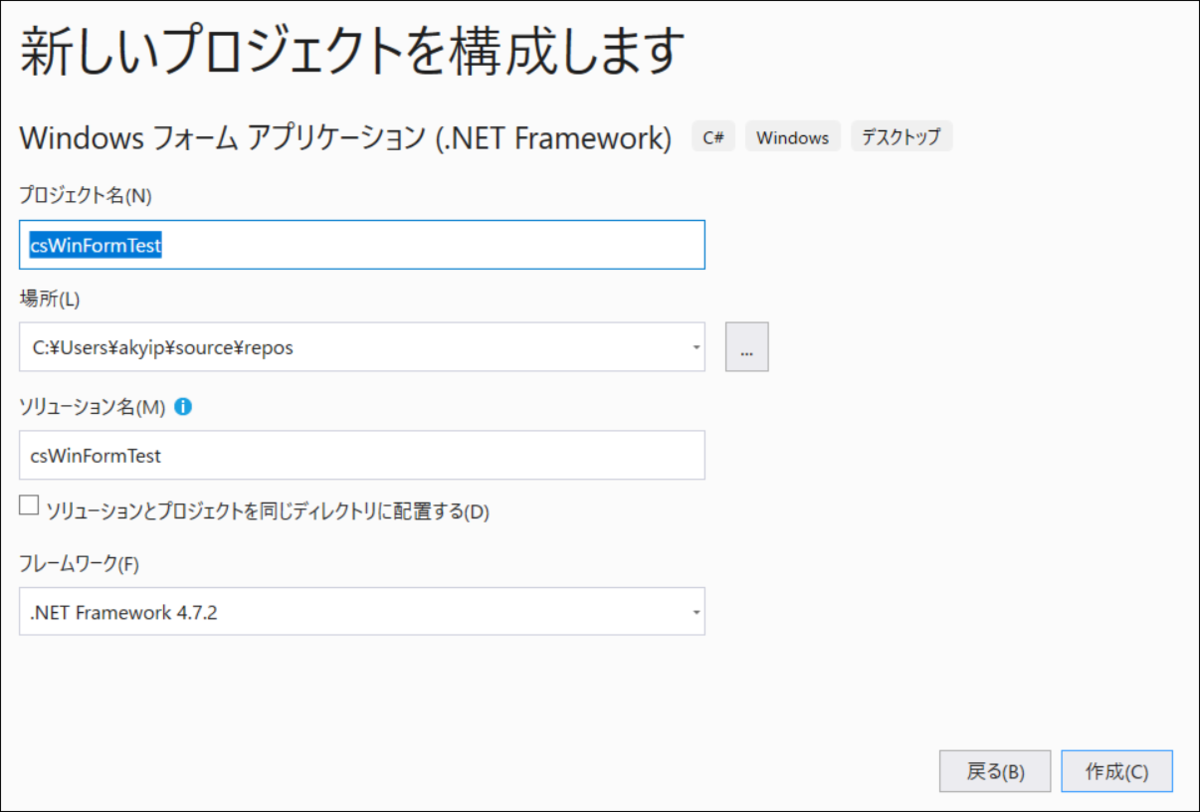Click the 場所(L) label
1200x812 pixels.
tap(49, 297)
